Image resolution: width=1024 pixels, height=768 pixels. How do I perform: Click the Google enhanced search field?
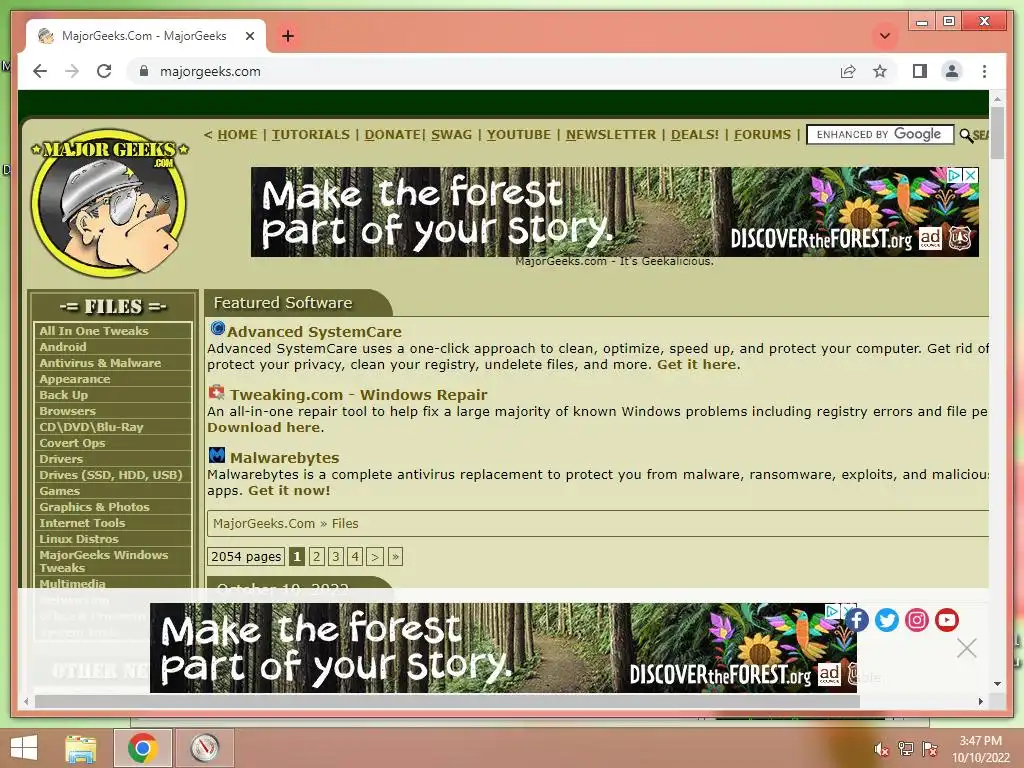880,135
